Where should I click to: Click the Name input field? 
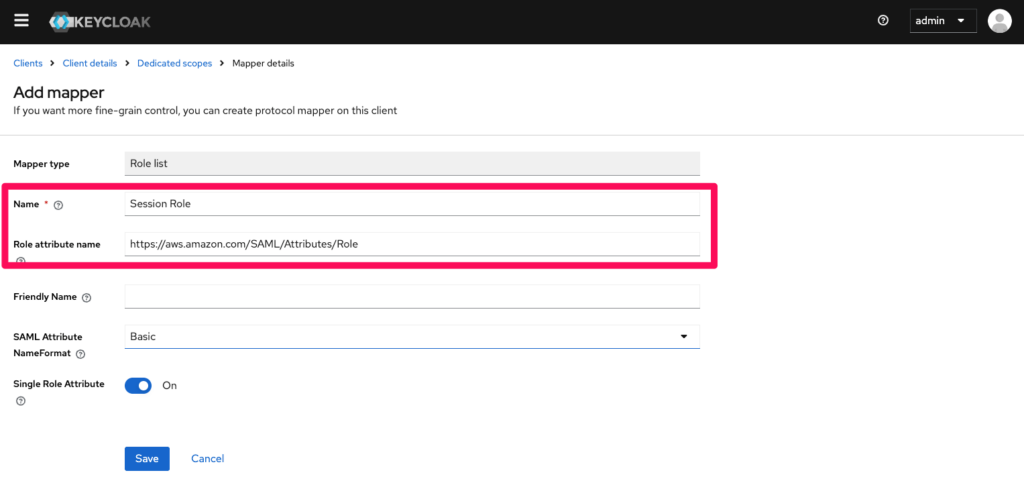(412, 203)
